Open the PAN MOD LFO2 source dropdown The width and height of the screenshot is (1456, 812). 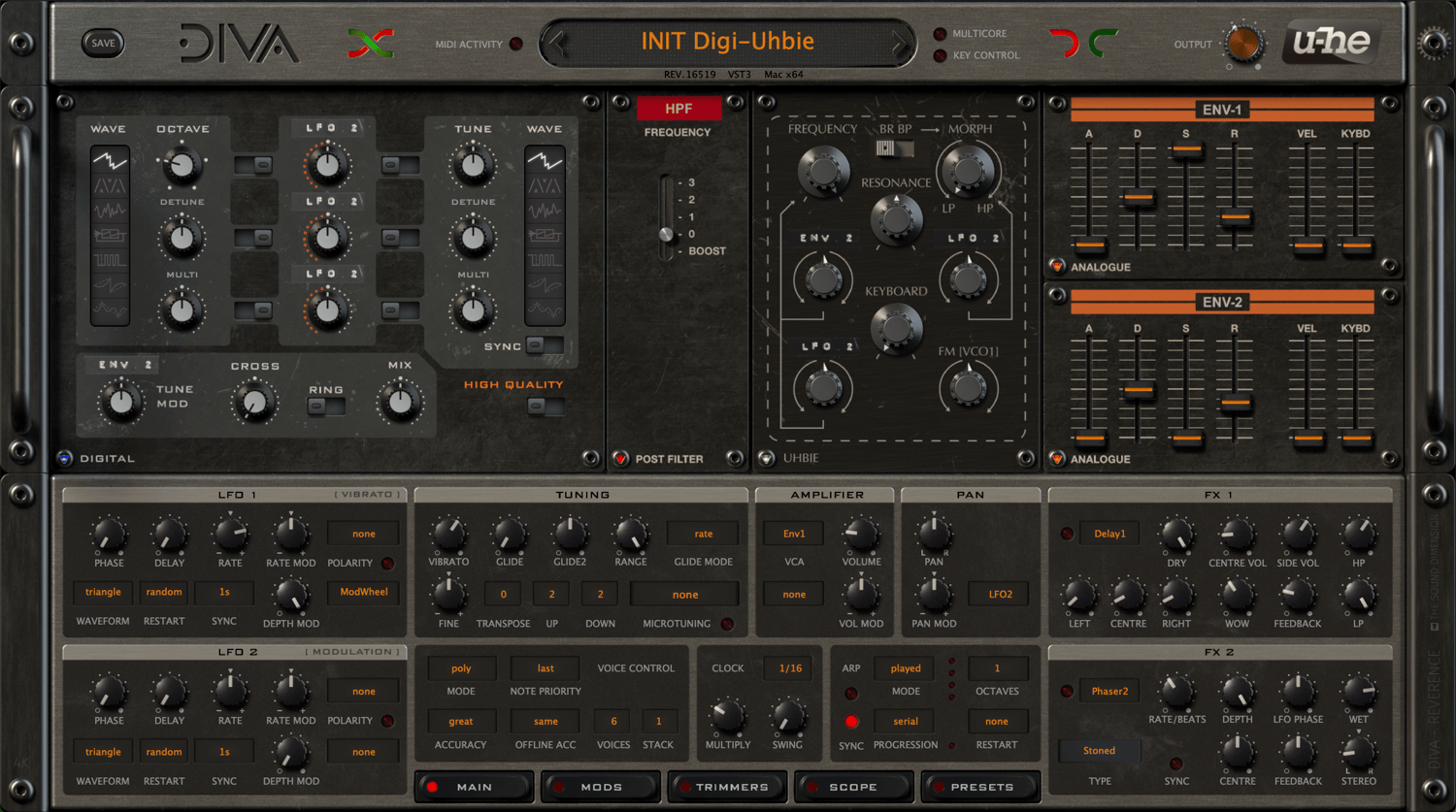click(1000, 594)
